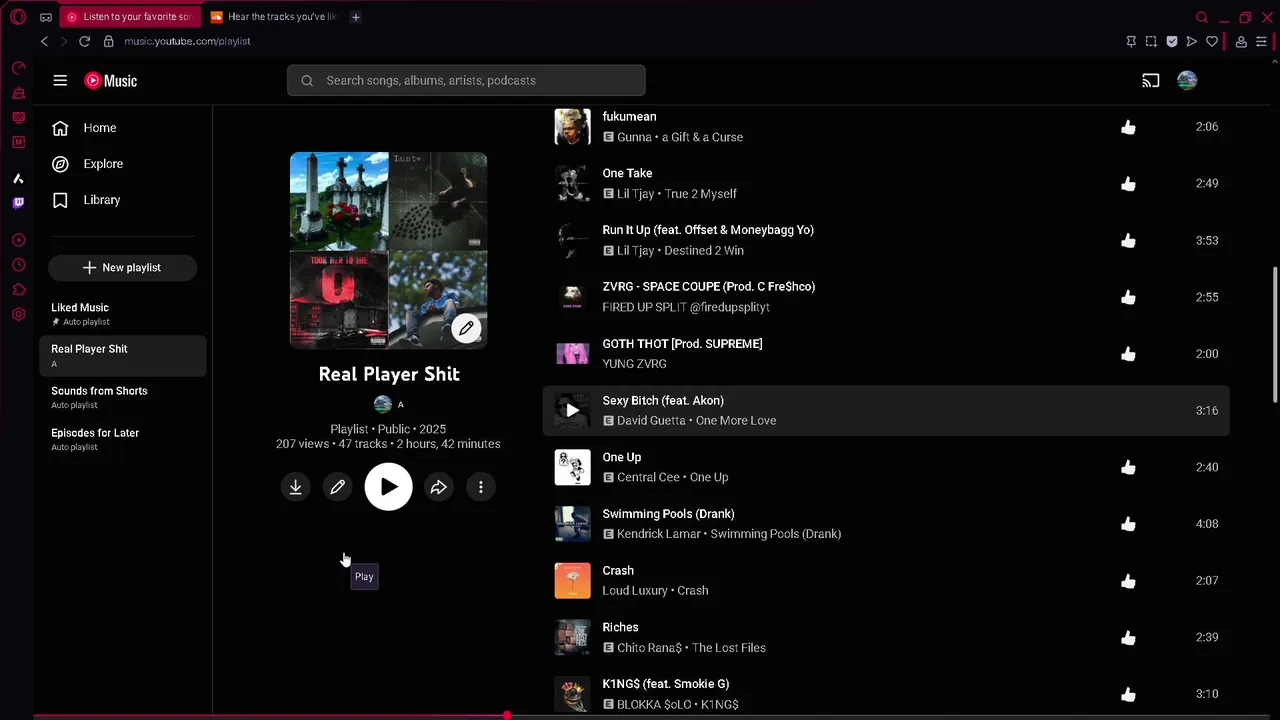
Task: Open the pinboards pin icon
Action: click(1131, 41)
